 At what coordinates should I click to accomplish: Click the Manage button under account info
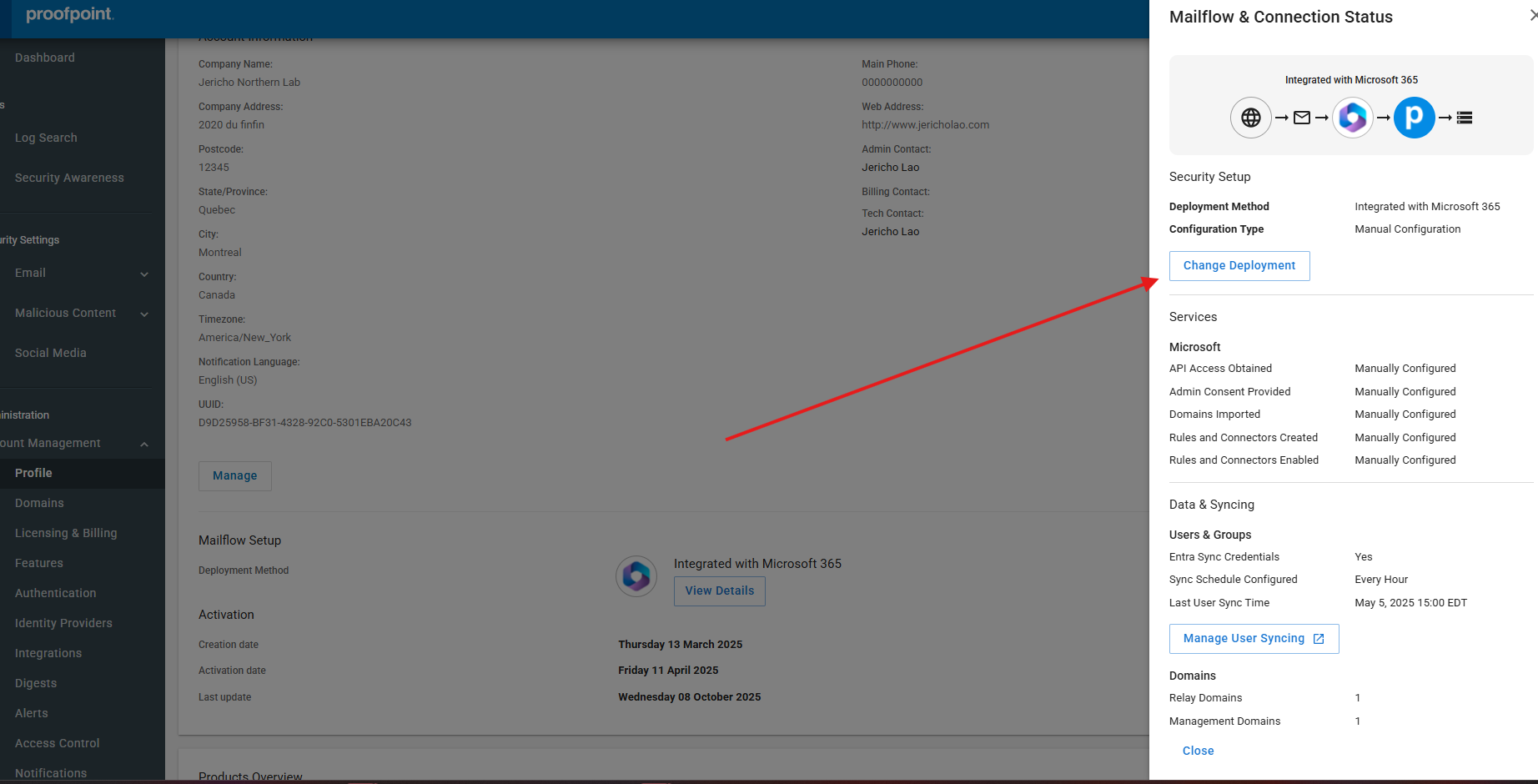tap(235, 476)
